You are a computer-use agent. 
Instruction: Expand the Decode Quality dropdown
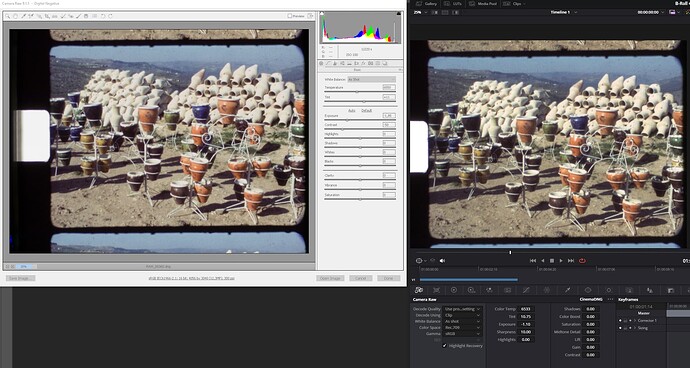tap(462, 309)
